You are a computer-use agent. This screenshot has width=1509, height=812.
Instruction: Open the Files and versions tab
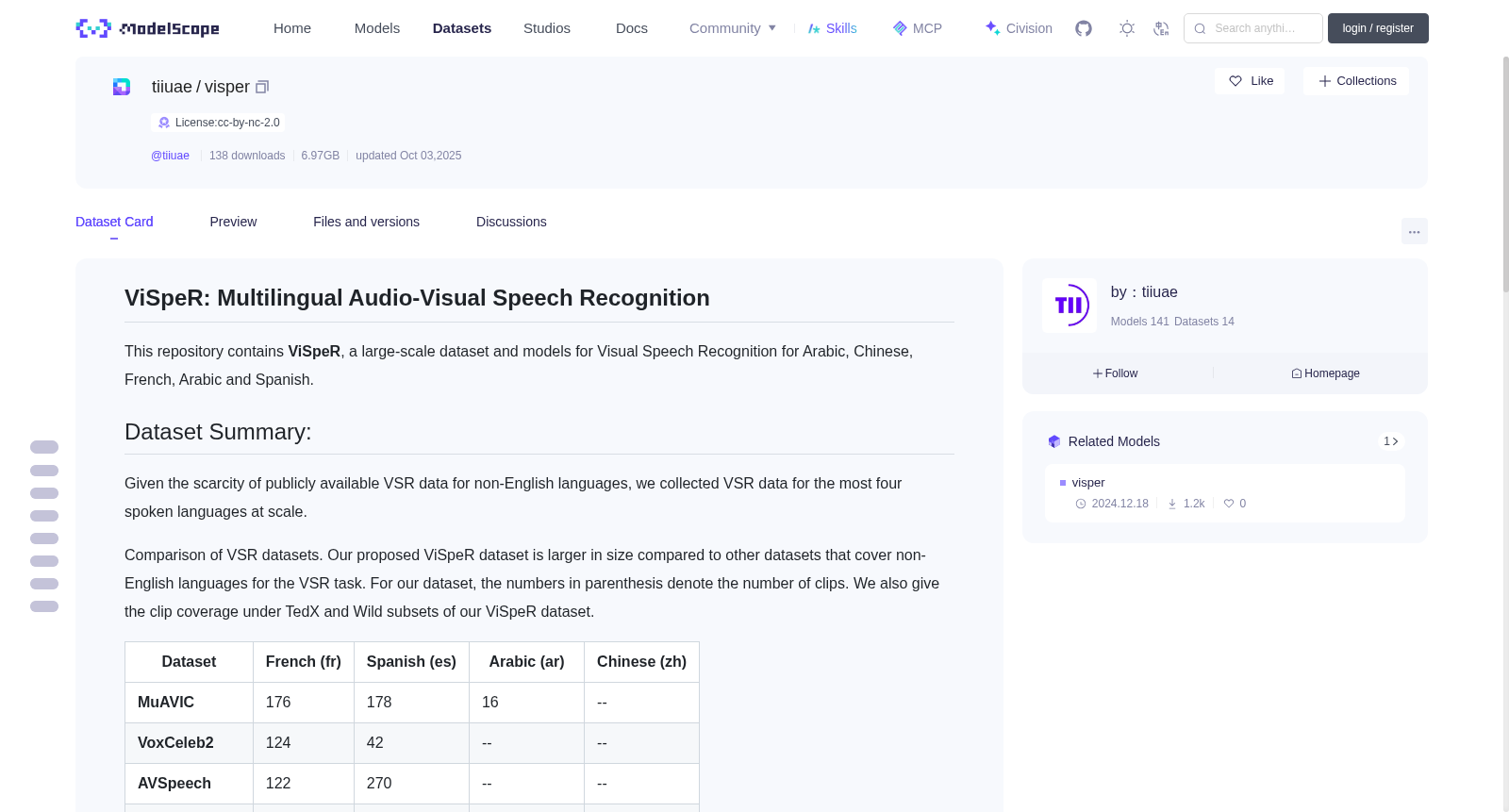point(366,222)
